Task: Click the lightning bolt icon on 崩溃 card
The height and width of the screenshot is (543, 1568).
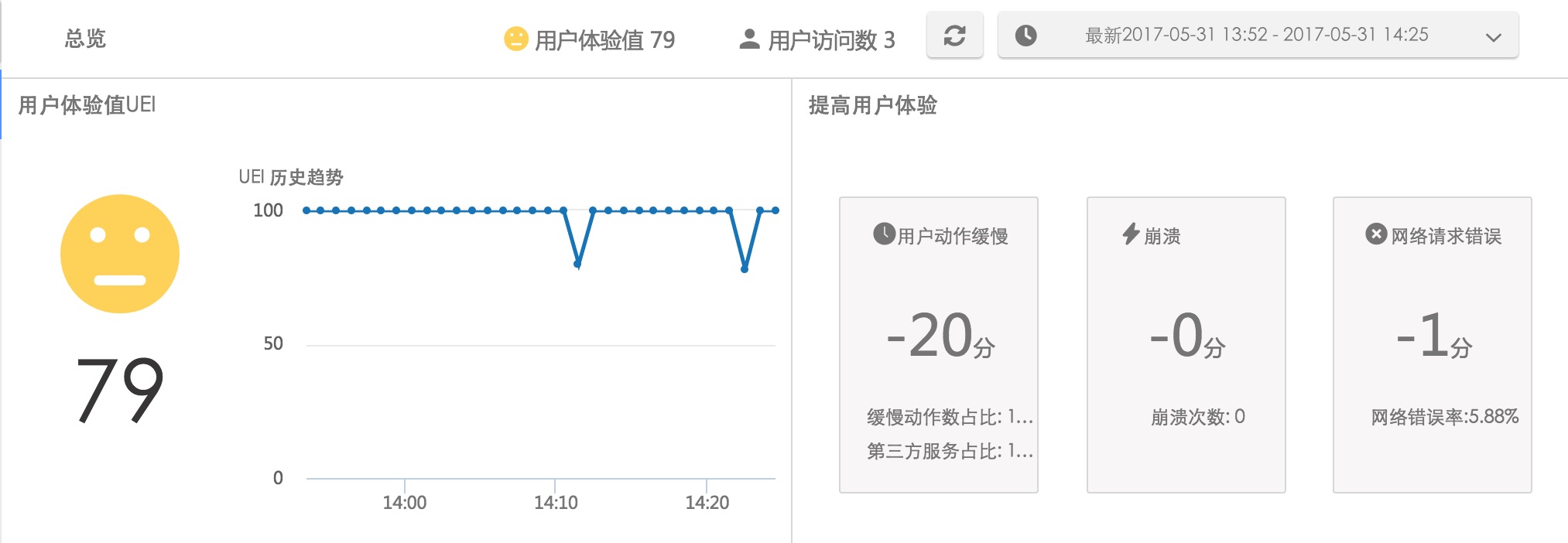Action: click(1131, 234)
